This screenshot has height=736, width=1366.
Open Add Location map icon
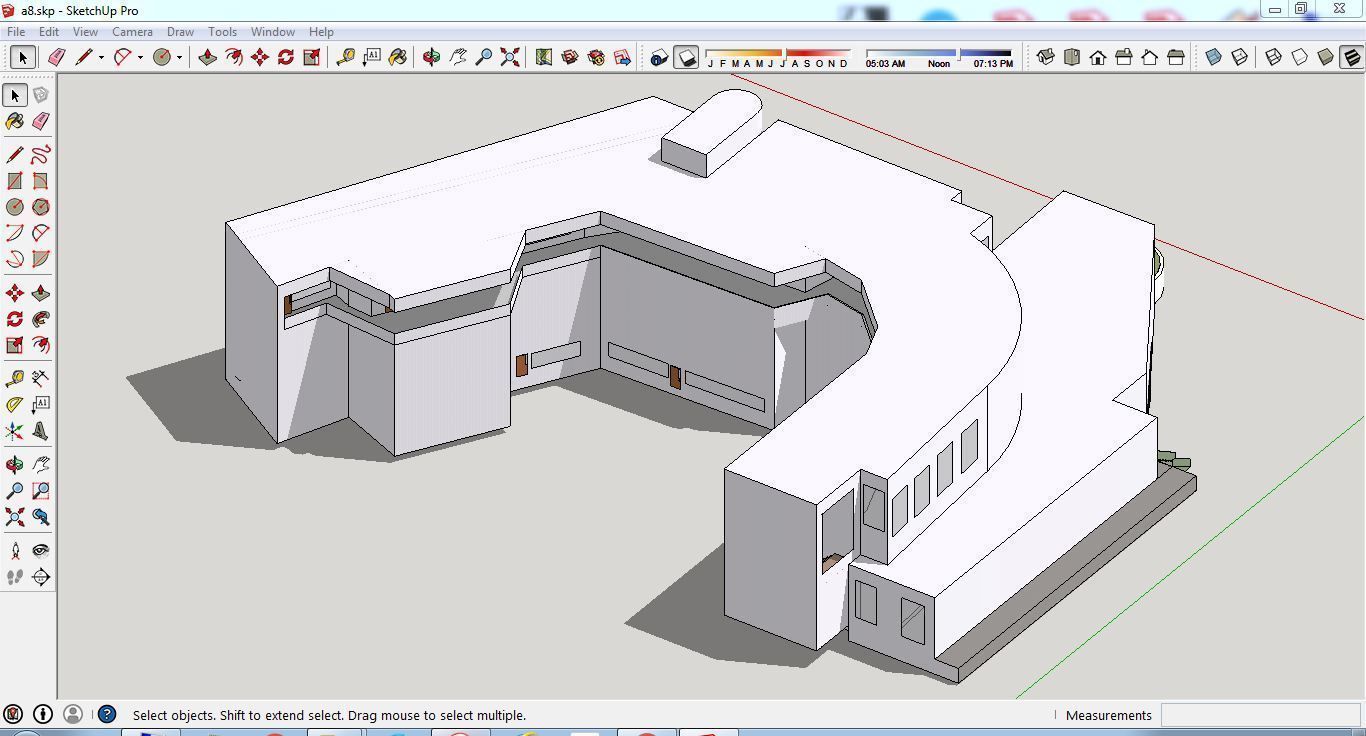pyautogui.click(x=544, y=57)
